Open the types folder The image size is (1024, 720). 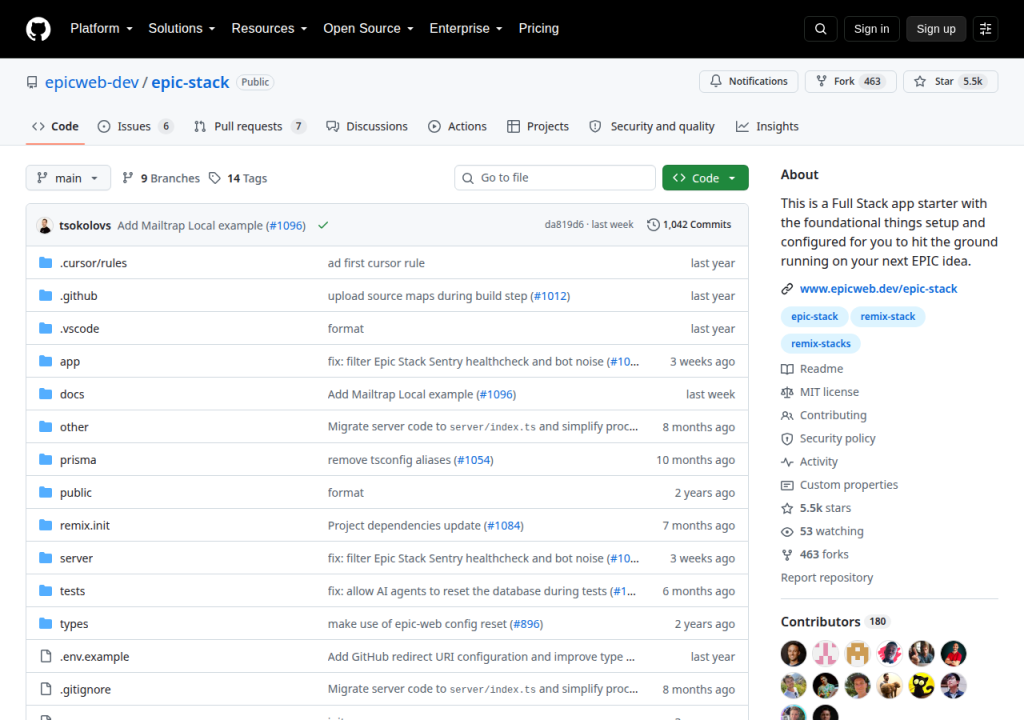[74, 624]
